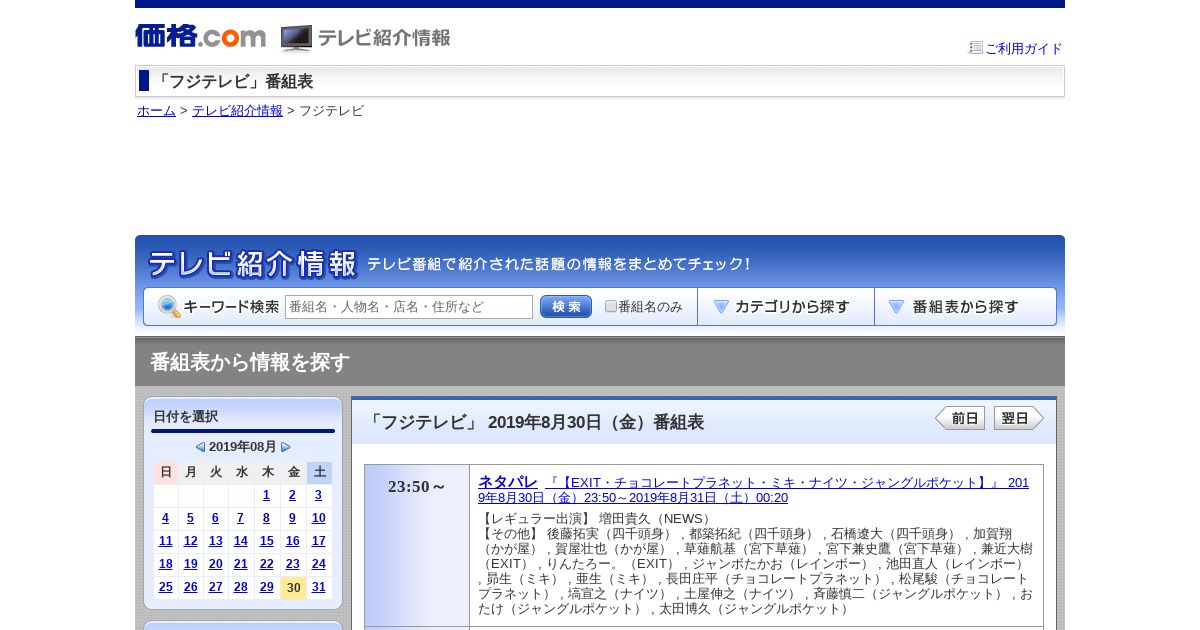Select August 22 in calendar

pos(266,564)
